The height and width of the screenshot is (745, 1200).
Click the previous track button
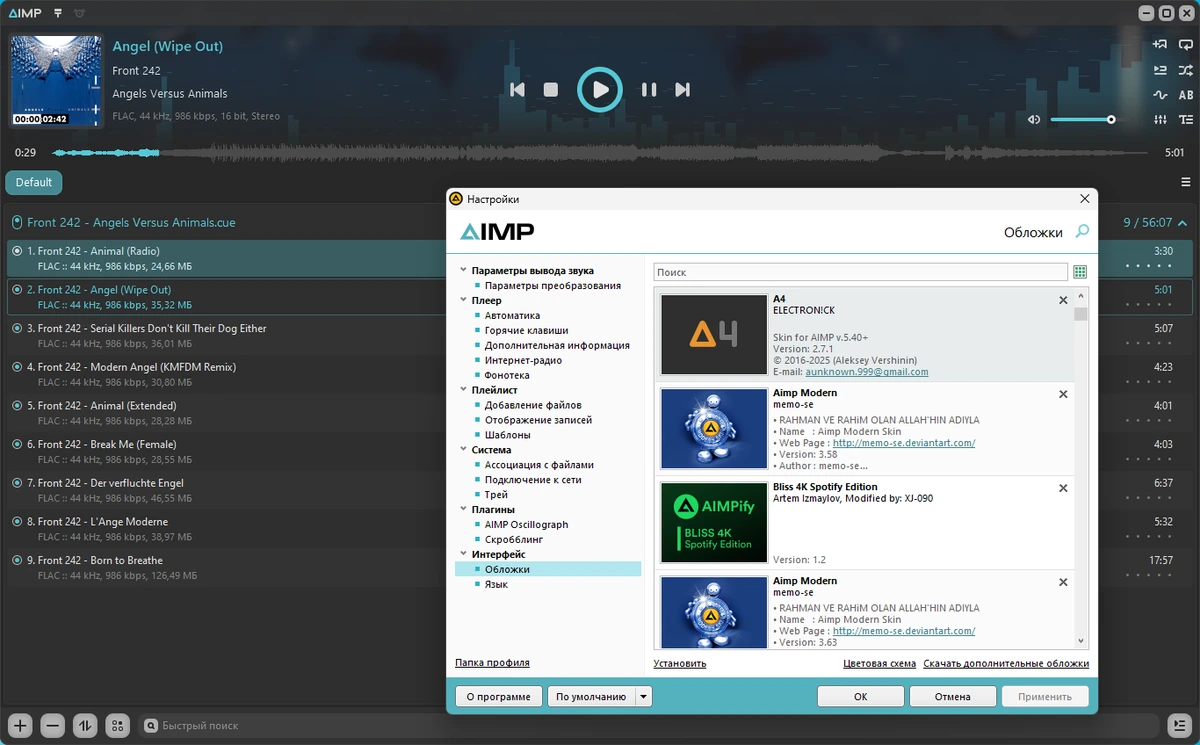(x=517, y=90)
